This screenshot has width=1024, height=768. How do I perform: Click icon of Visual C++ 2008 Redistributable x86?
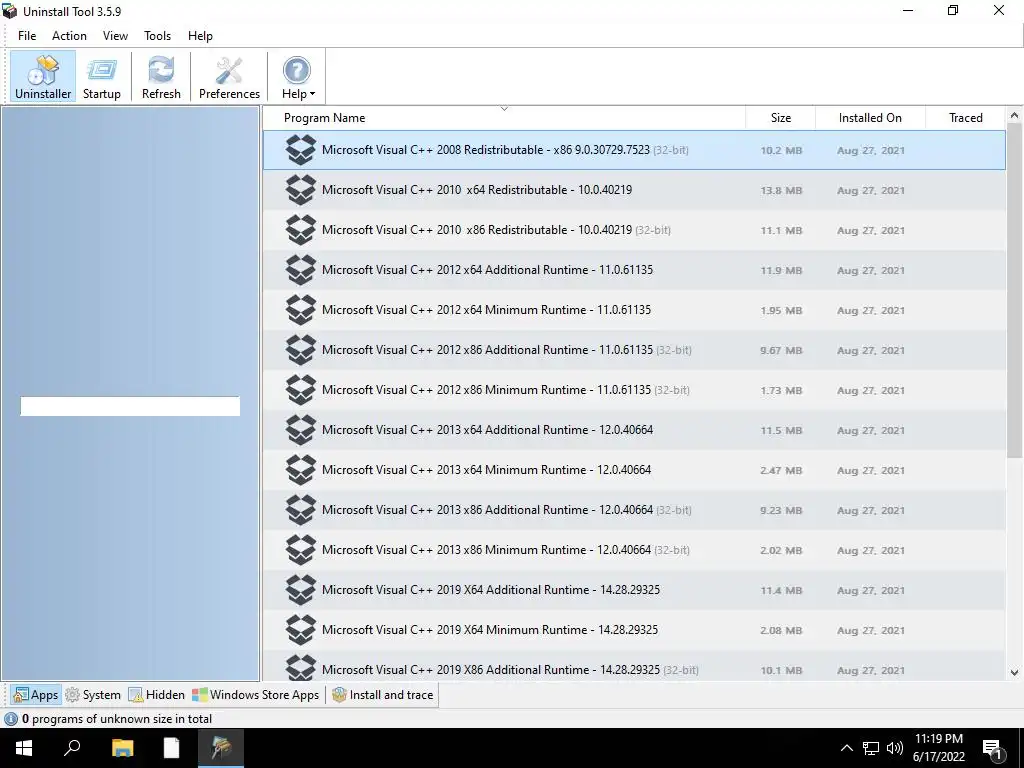point(301,150)
